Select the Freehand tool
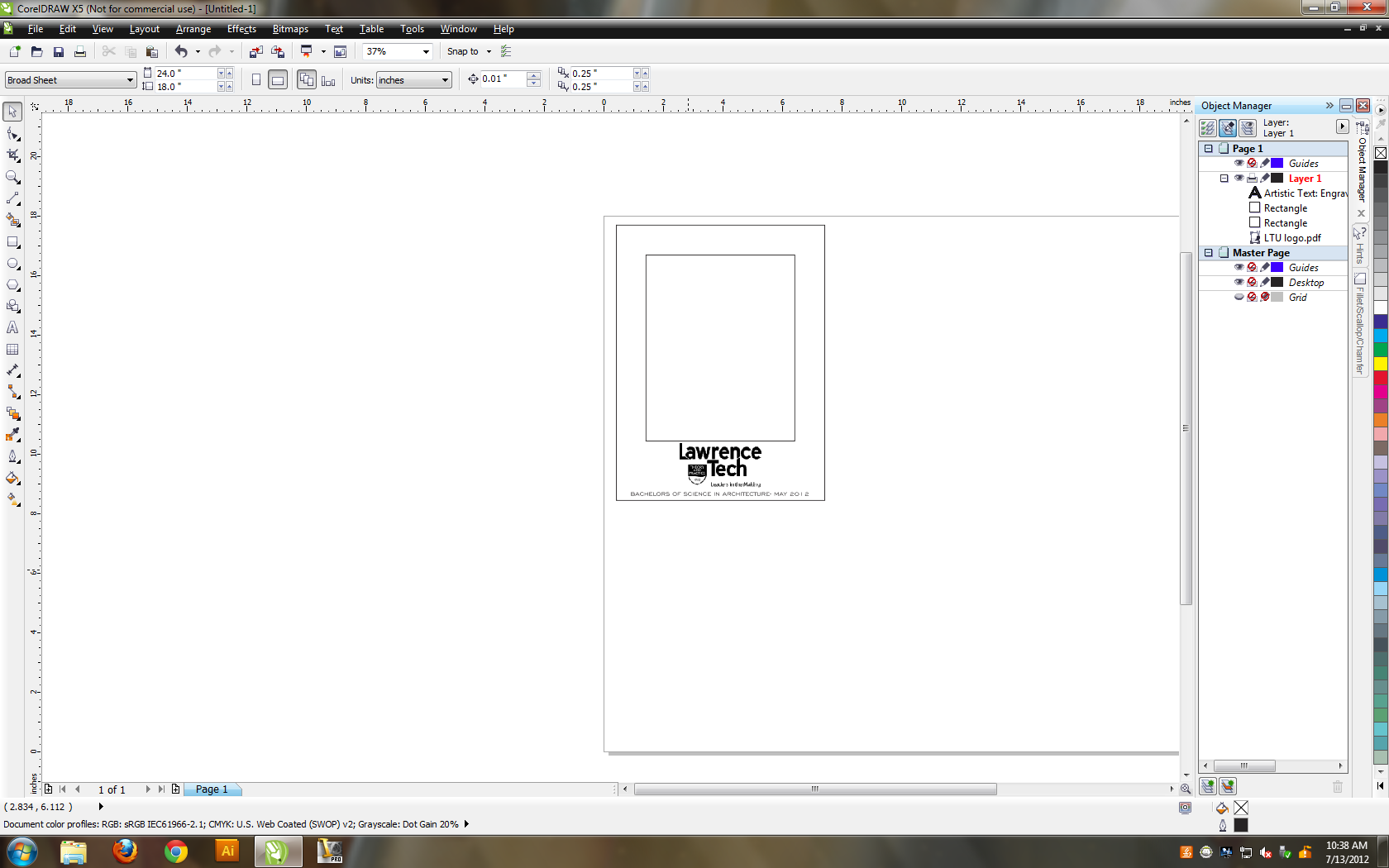Image resolution: width=1389 pixels, height=868 pixels. (x=12, y=198)
